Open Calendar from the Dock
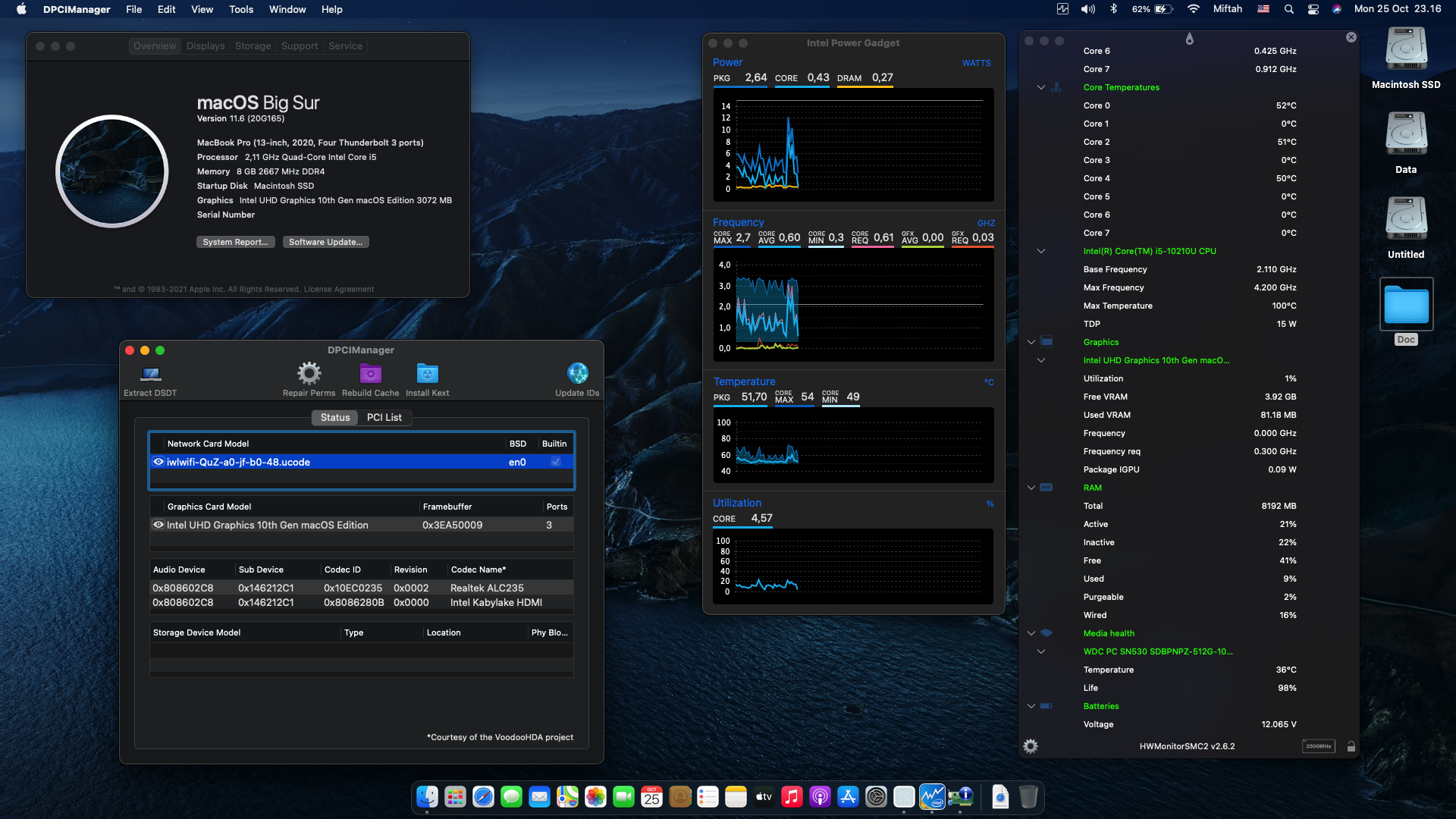The image size is (1456, 819). (651, 797)
